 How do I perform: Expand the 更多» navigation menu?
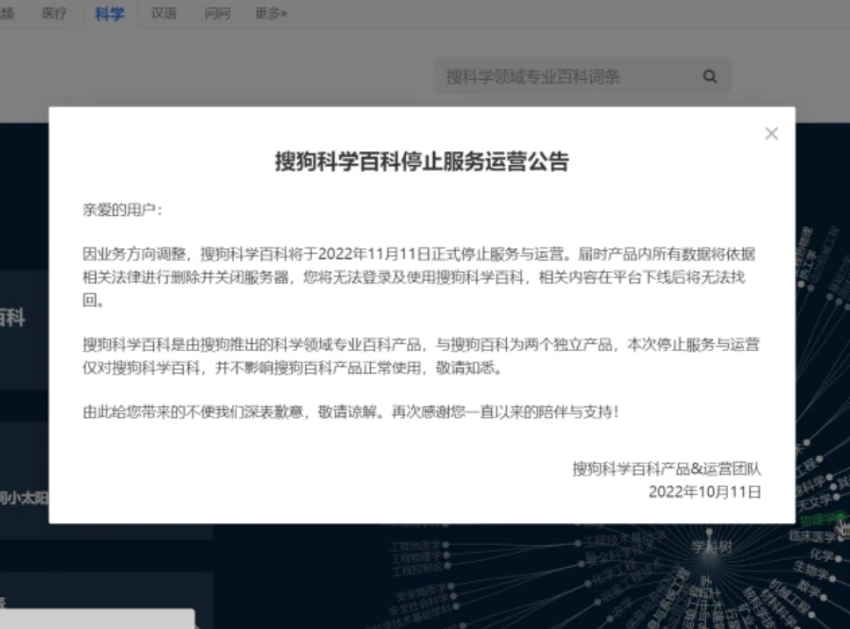(270, 13)
